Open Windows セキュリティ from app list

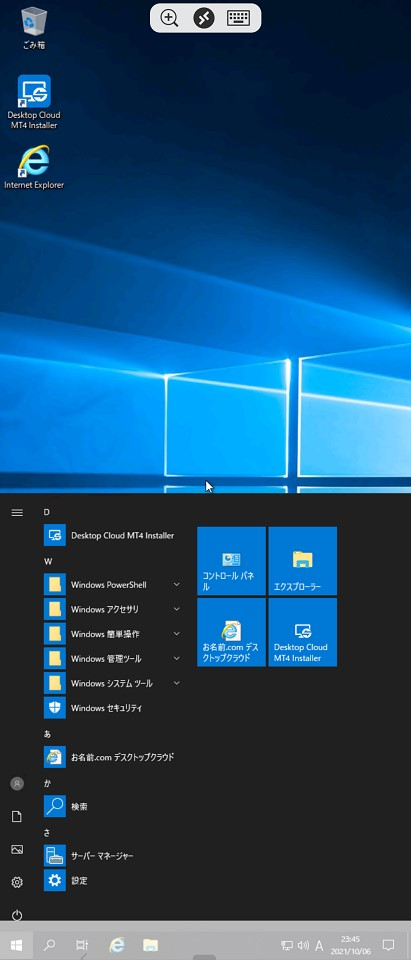point(113,708)
